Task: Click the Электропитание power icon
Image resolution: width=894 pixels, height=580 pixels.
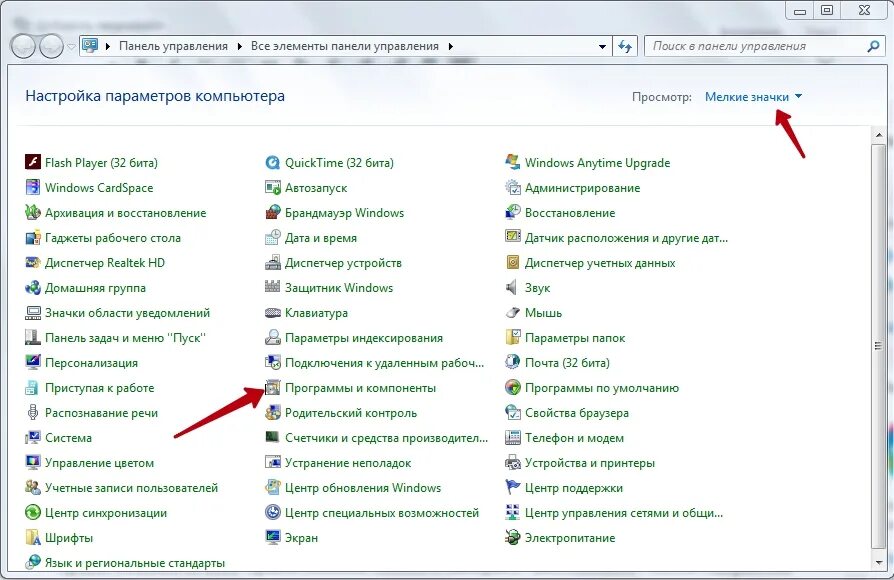Action: 513,538
